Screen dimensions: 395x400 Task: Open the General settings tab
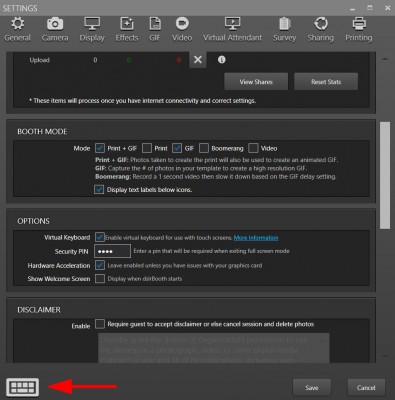coord(17,30)
